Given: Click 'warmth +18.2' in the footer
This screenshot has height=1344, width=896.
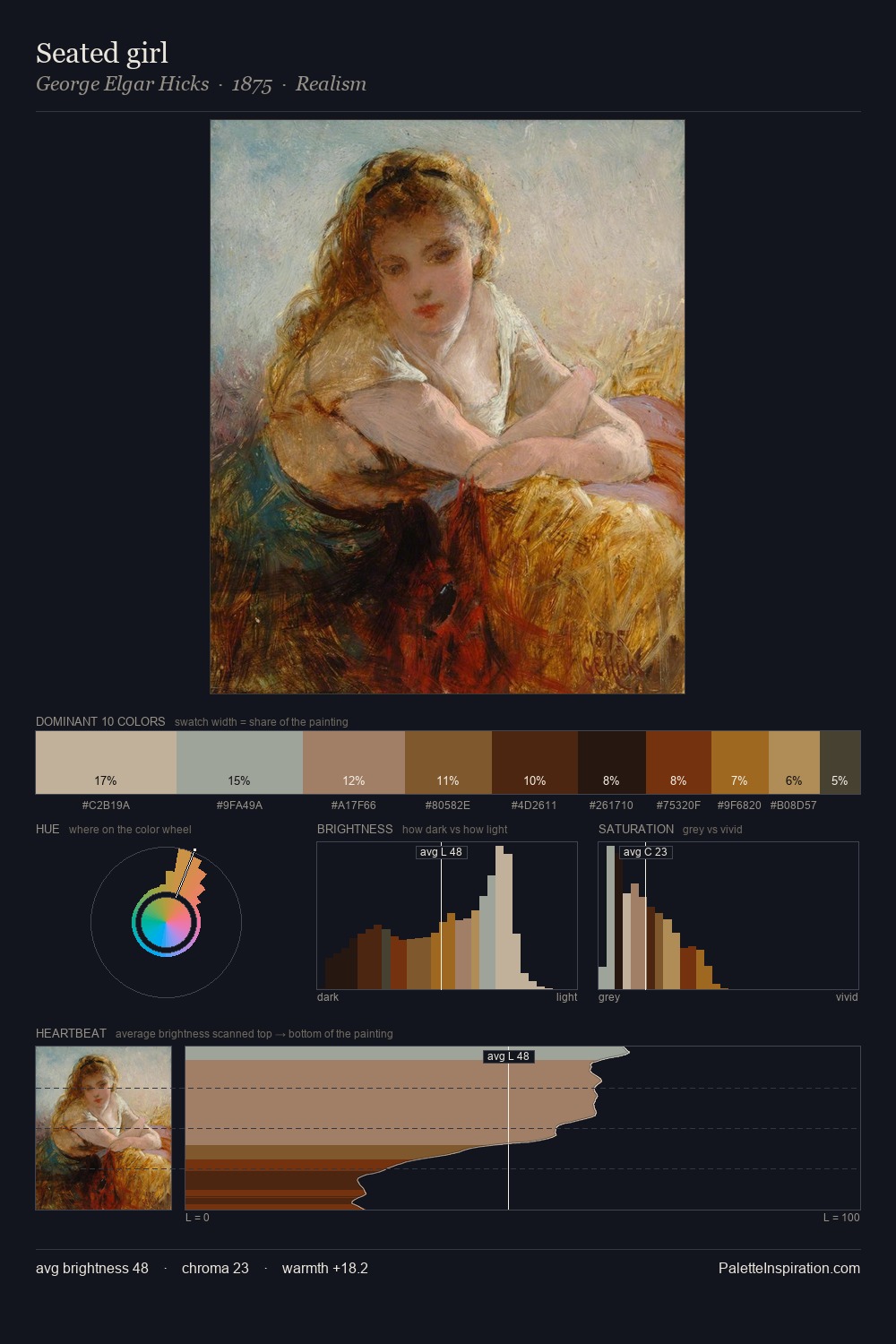Looking at the screenshot, I should point(325,1268).
